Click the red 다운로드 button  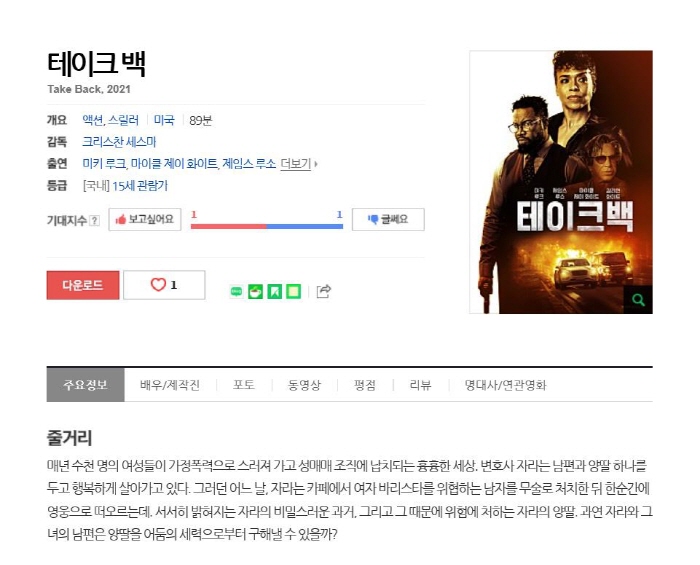pos(83,285)
